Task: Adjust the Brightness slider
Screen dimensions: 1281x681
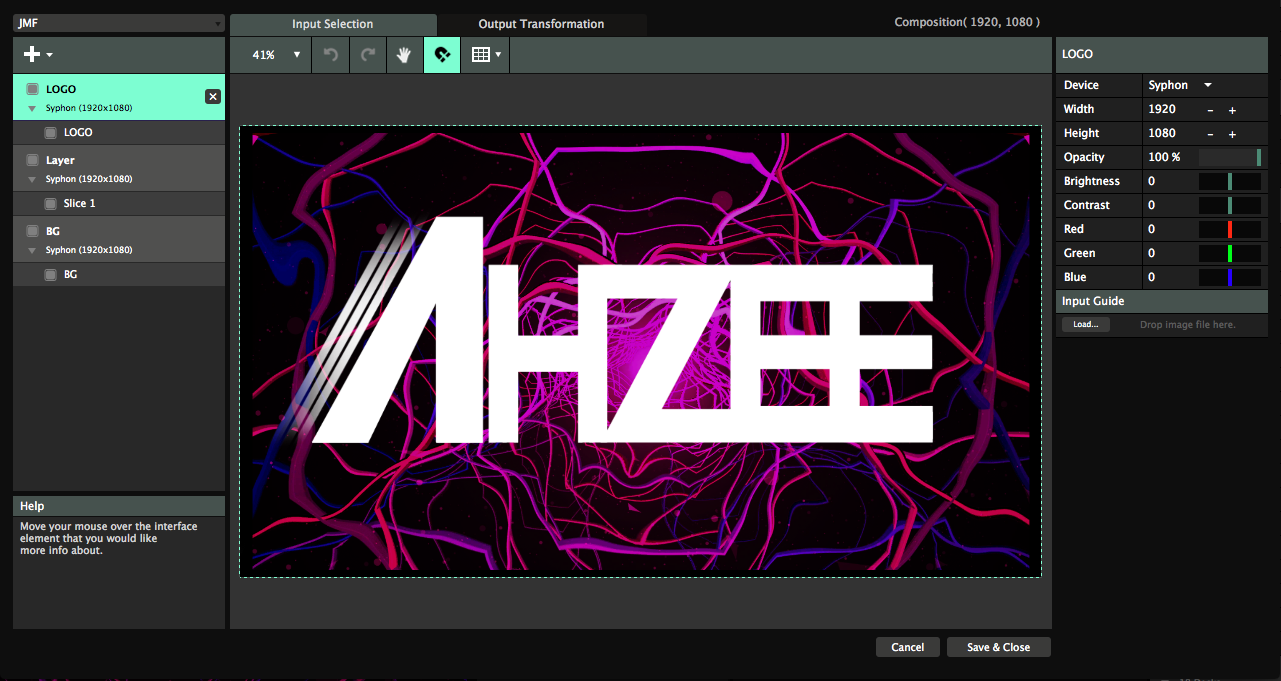Action: [1230, 181]
